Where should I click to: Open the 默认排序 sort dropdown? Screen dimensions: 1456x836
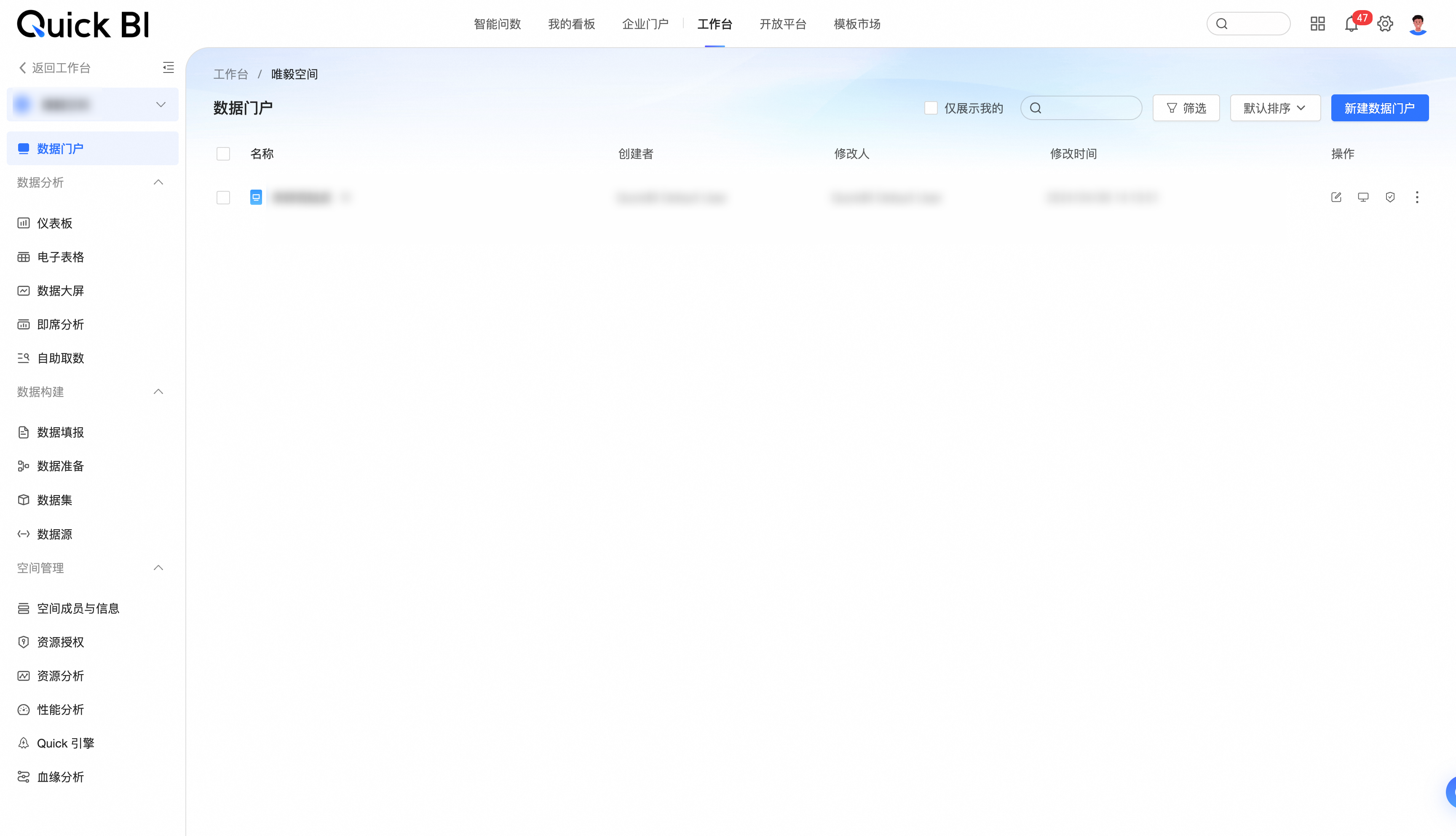(1275, 108)
